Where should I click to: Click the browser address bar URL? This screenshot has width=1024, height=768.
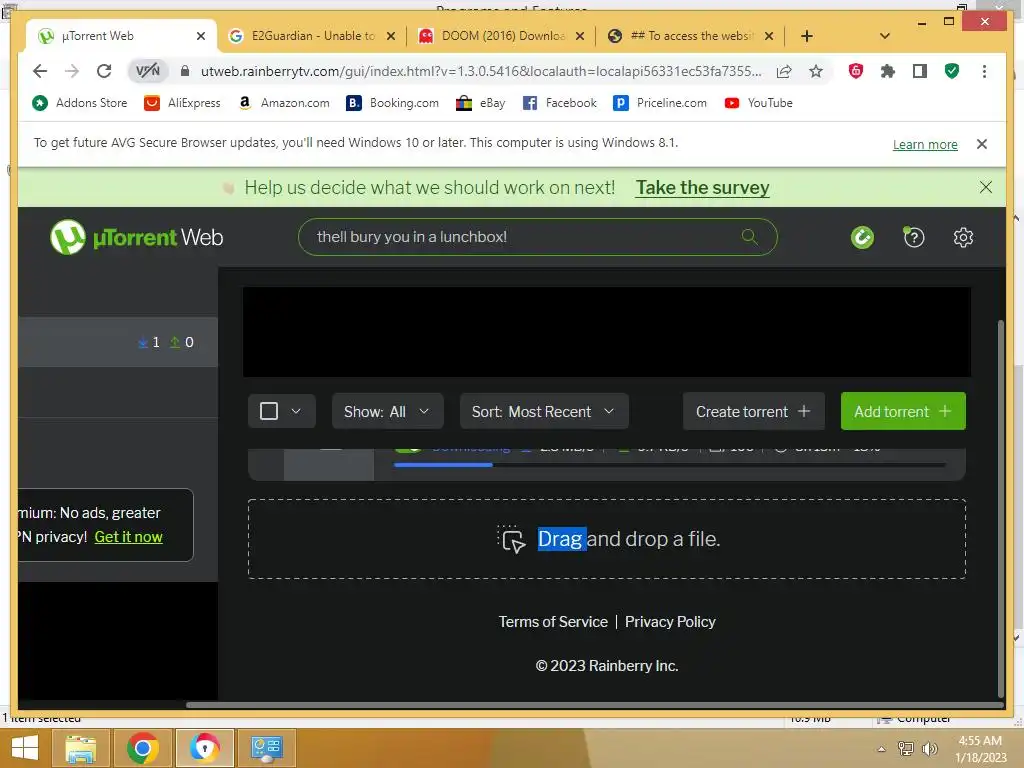[481, 71]
